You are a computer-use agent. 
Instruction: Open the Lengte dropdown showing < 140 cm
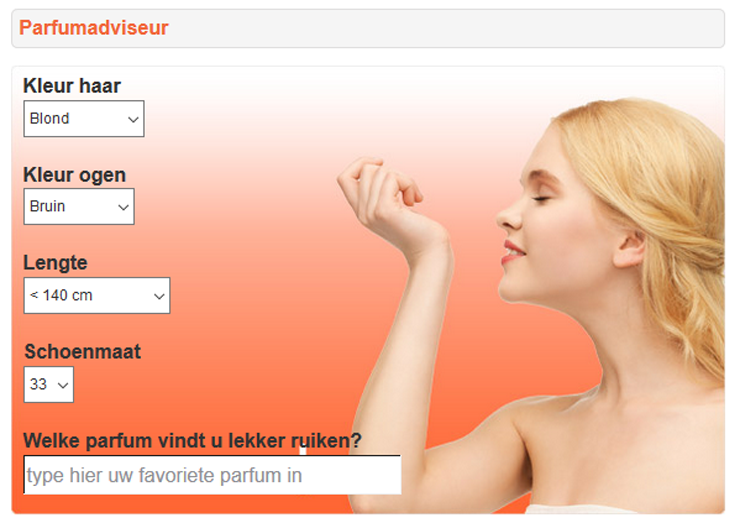[97, 295]
